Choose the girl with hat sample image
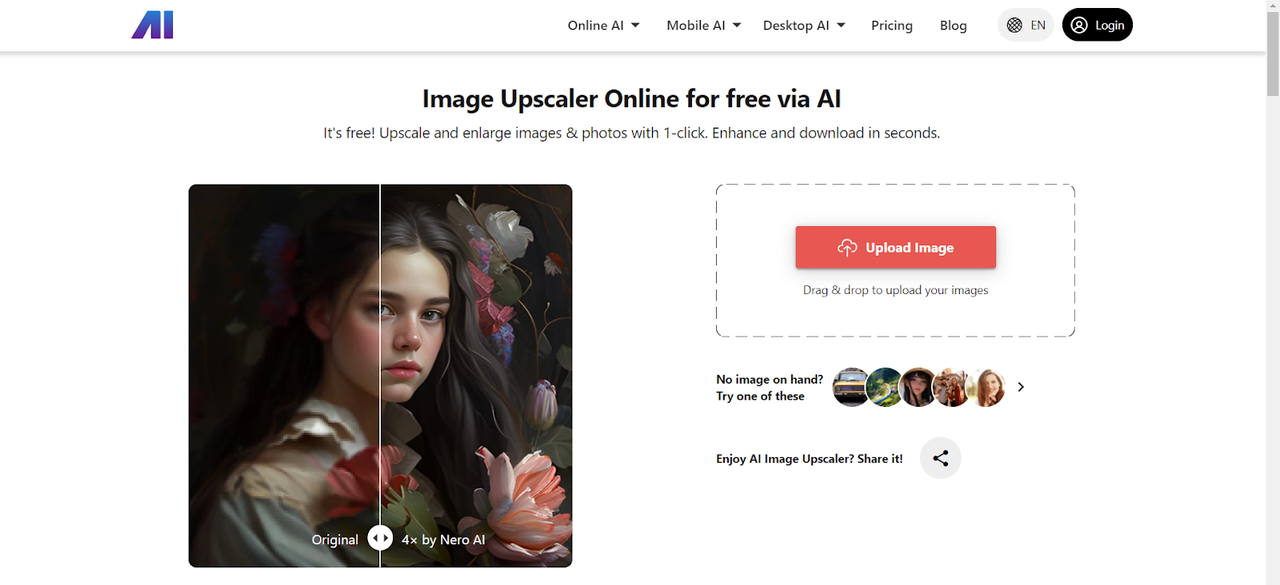Screen dimensions: 1280x585 coord(918,387)
